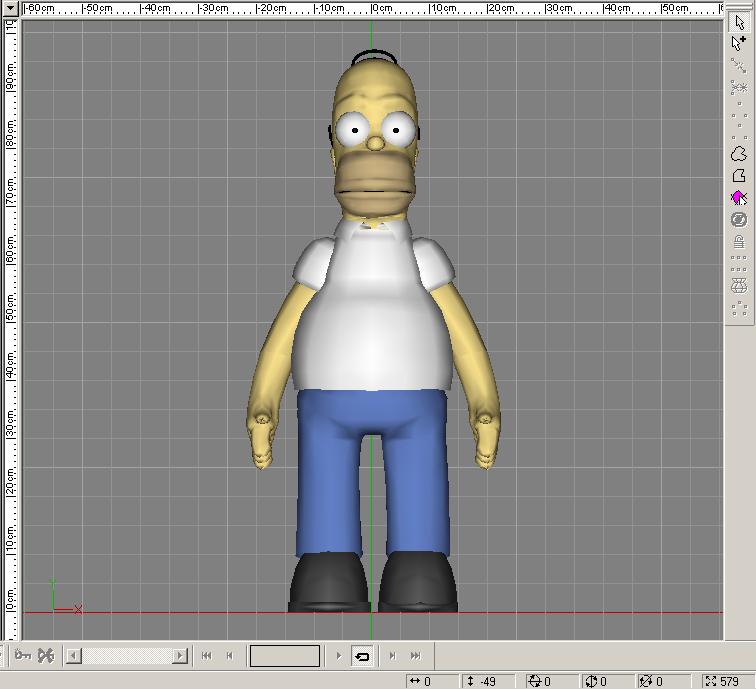The image size is (756, 690).
Task: Click the frame scrollbar left arrow
Action: 74,656
